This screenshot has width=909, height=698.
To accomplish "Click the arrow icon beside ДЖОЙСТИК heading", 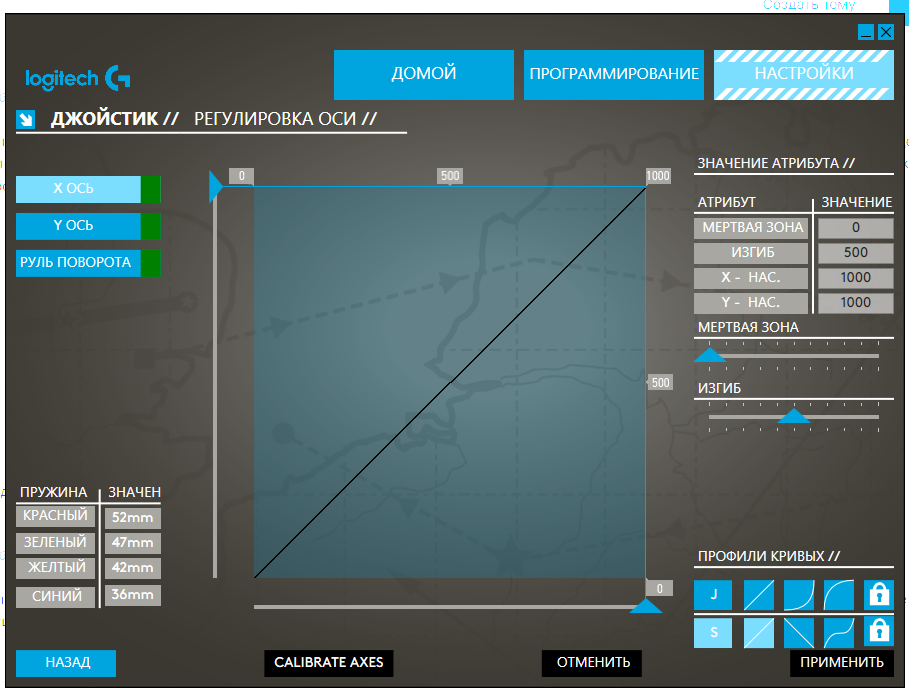I will [26, 119].
